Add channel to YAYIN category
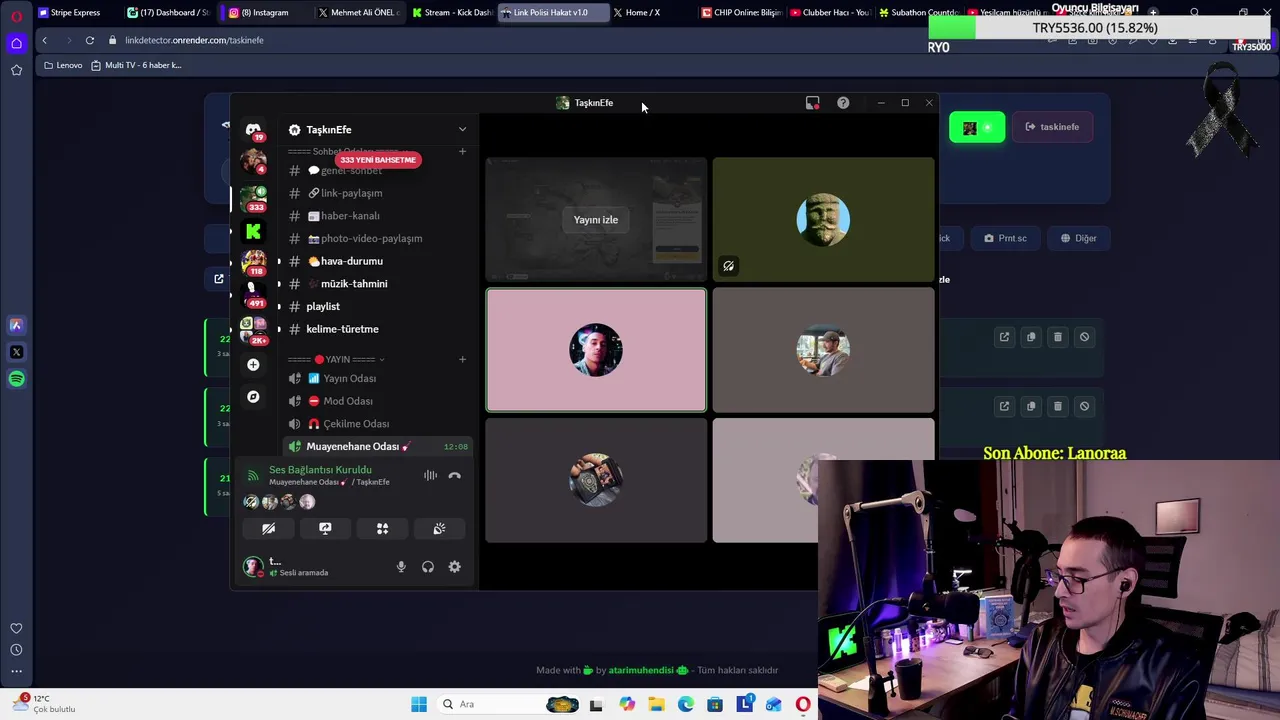 point(462,359)
